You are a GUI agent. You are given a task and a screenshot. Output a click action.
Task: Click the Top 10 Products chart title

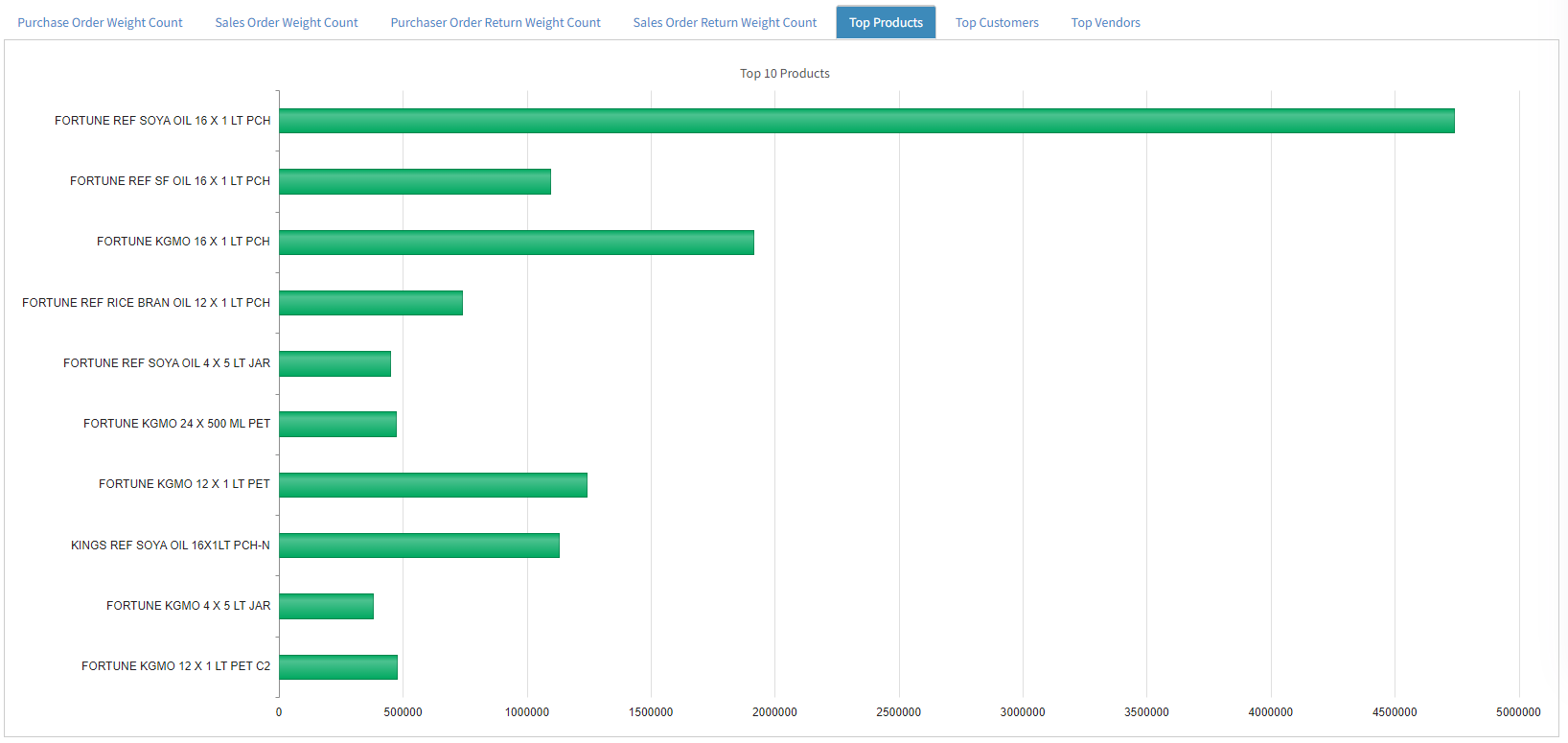pos(784,74)
